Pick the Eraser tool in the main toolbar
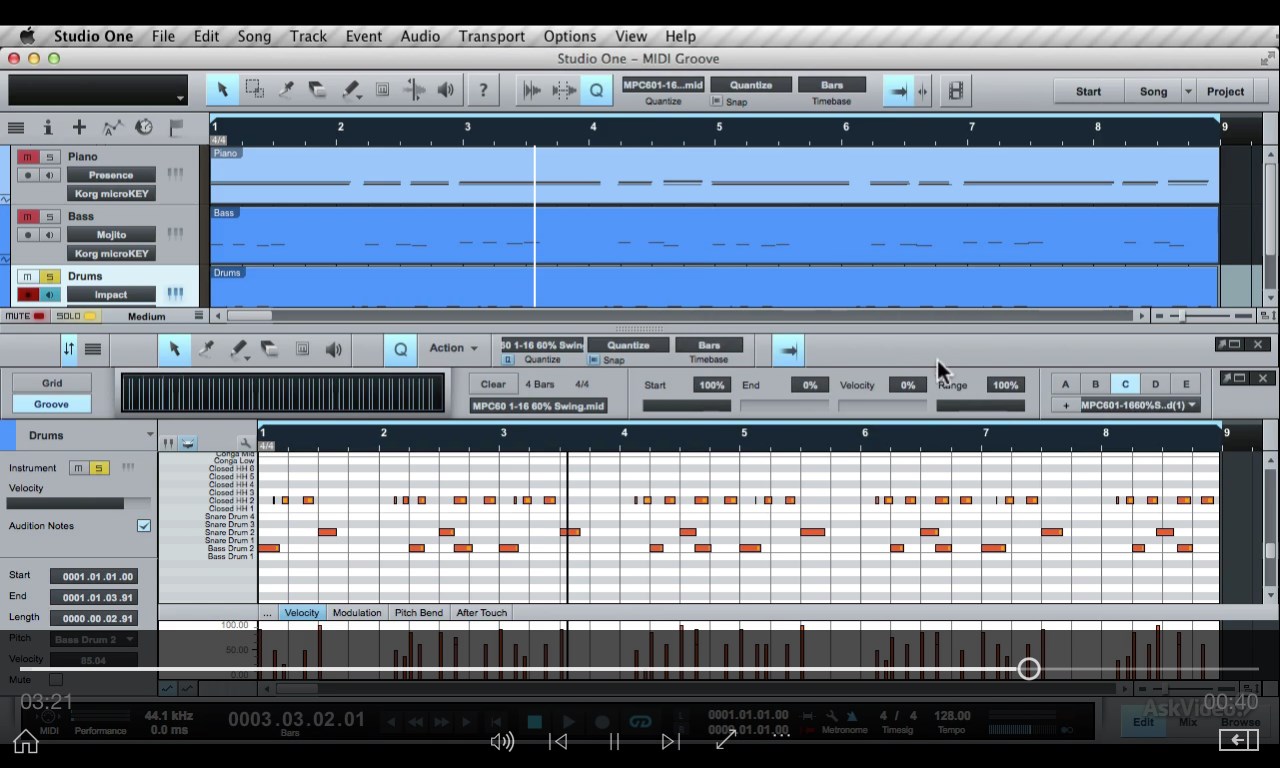The image size is (1280, 768). click(318, 90)
